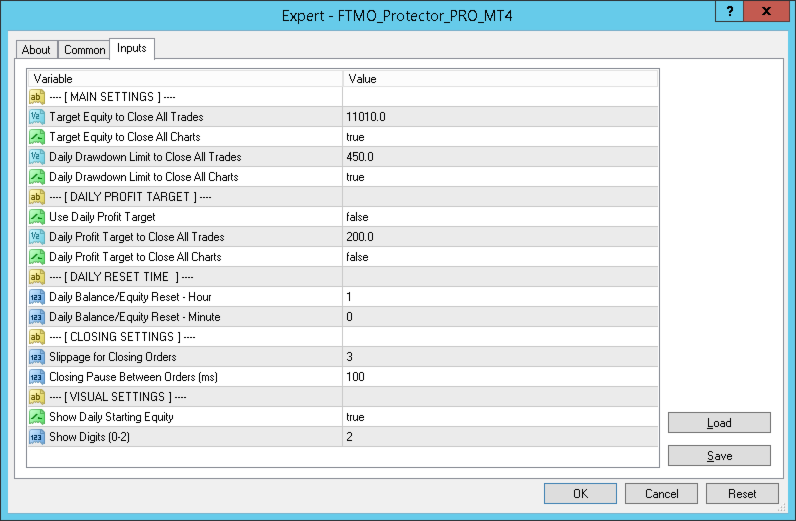Select the 'Use Daily Profit Target' label
Image resolution: width=796 pixels, height=521 pixels.
coord(102,217)
